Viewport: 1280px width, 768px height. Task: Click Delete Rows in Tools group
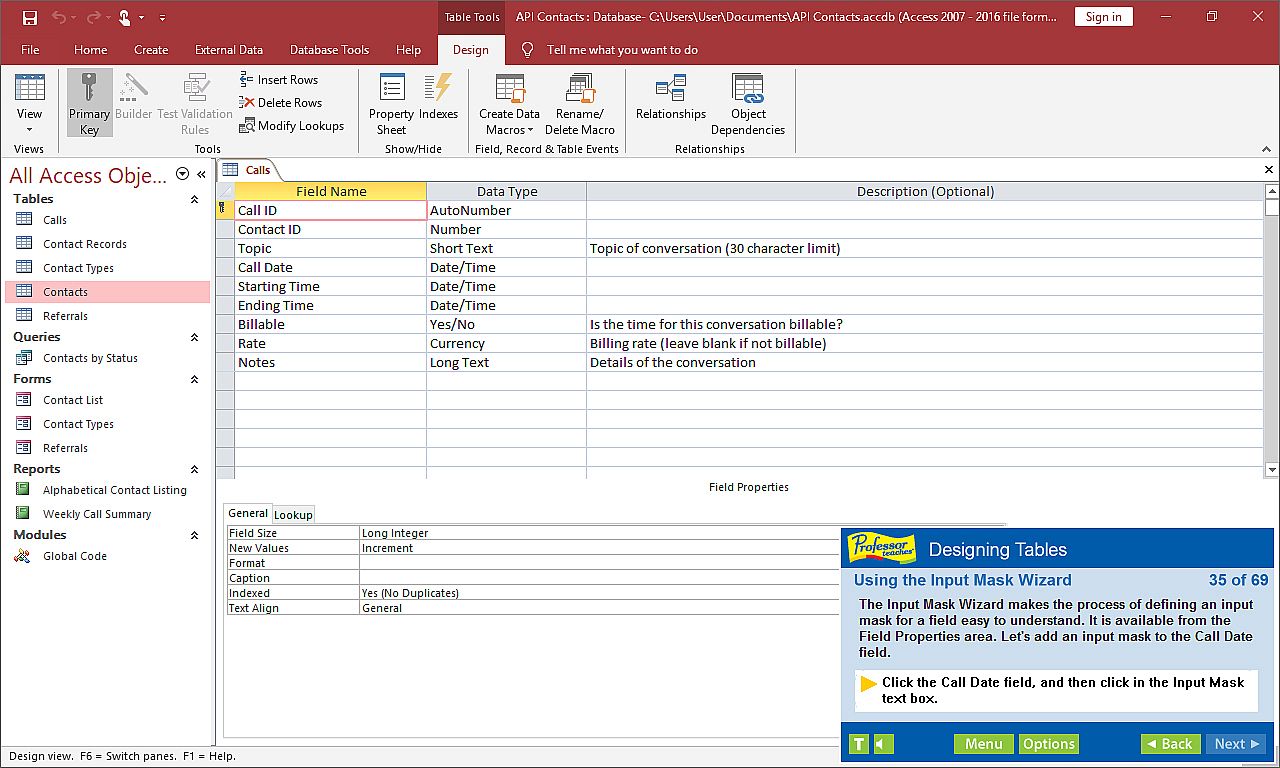[x=281, y=103]
